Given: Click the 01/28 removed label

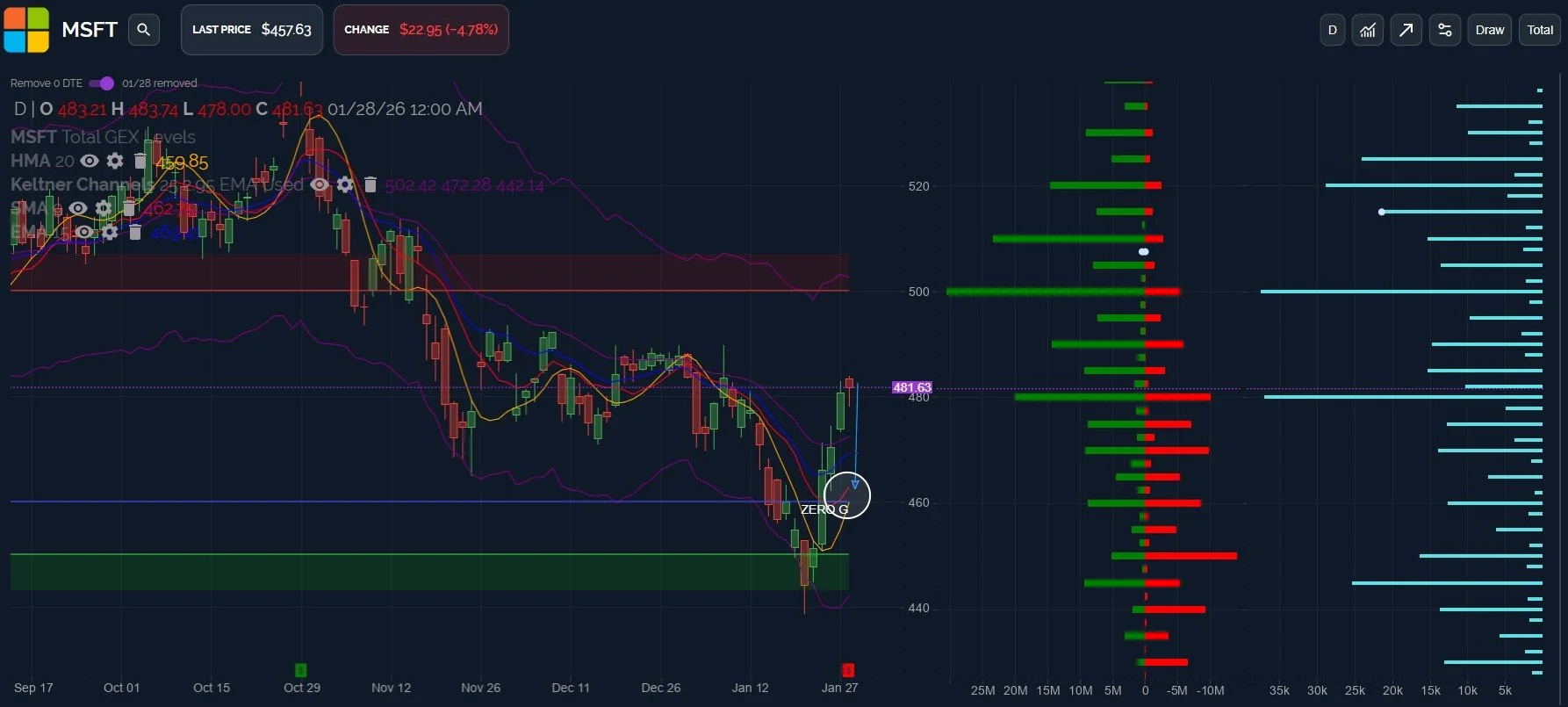Looking at the screenshot, I should tap(160, 83).
